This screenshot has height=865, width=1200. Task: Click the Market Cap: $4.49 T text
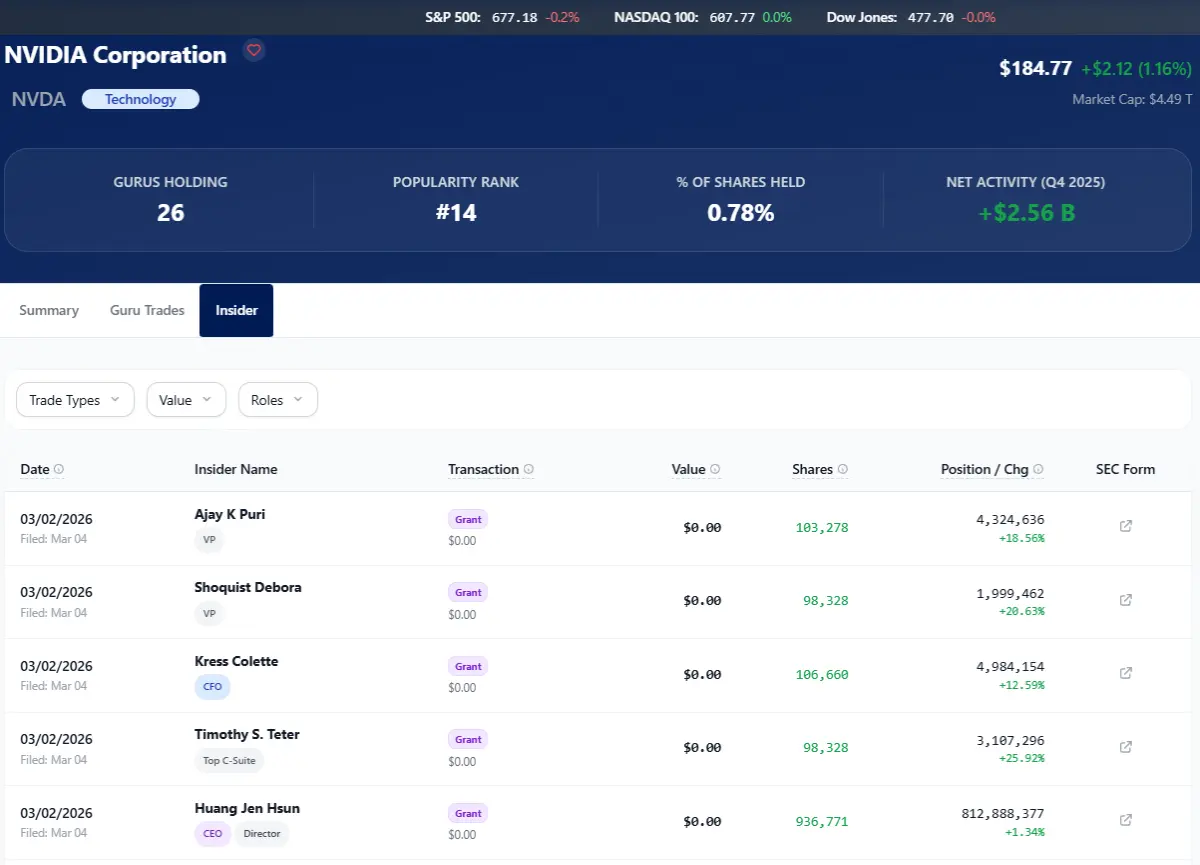(x=1132, y=99)
